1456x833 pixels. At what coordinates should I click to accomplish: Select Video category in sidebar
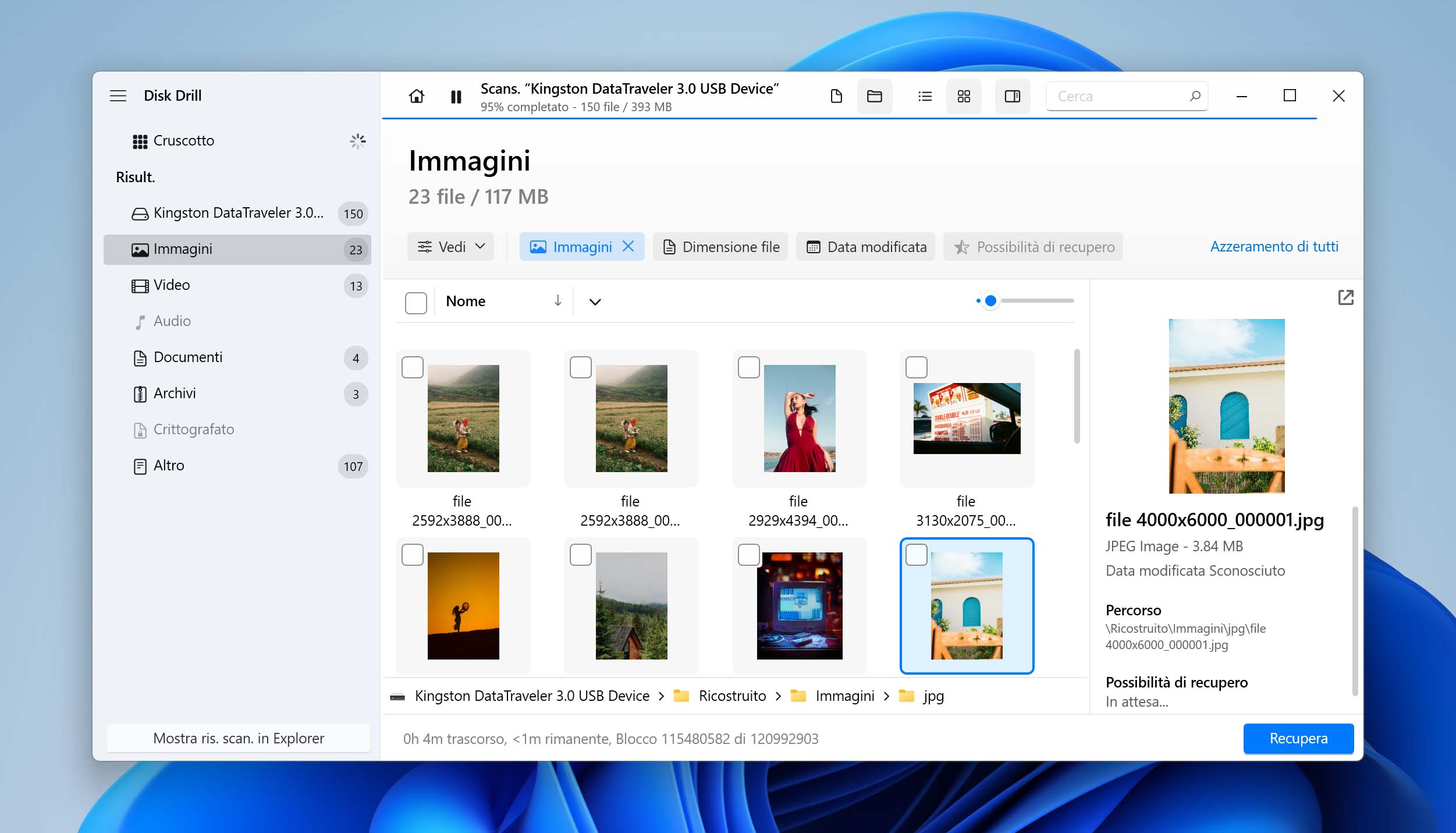[x=237, y=285]
